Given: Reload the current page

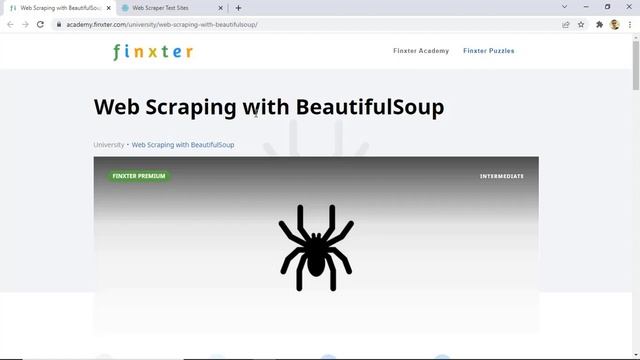Looking at the screenshot, I should [x=40, y=24].
